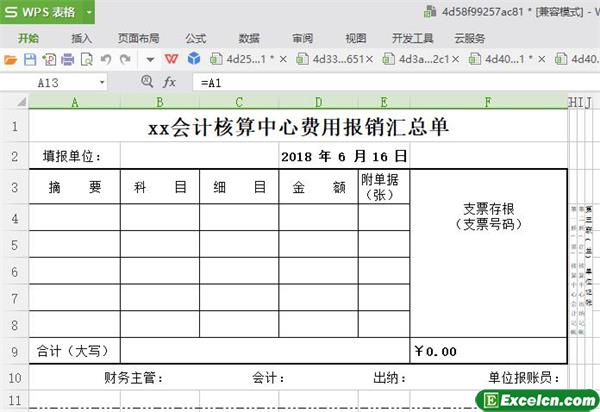Select column E header

(x=384, y=102)
